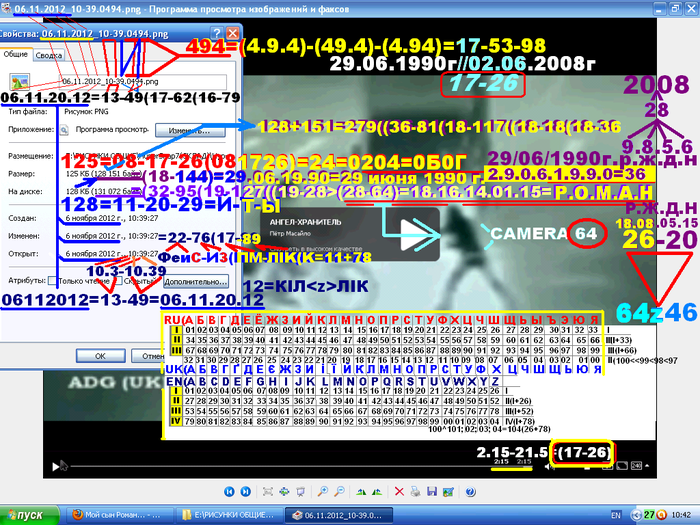
Task: Rotate image counterclockwise icon
Action: 377,492
